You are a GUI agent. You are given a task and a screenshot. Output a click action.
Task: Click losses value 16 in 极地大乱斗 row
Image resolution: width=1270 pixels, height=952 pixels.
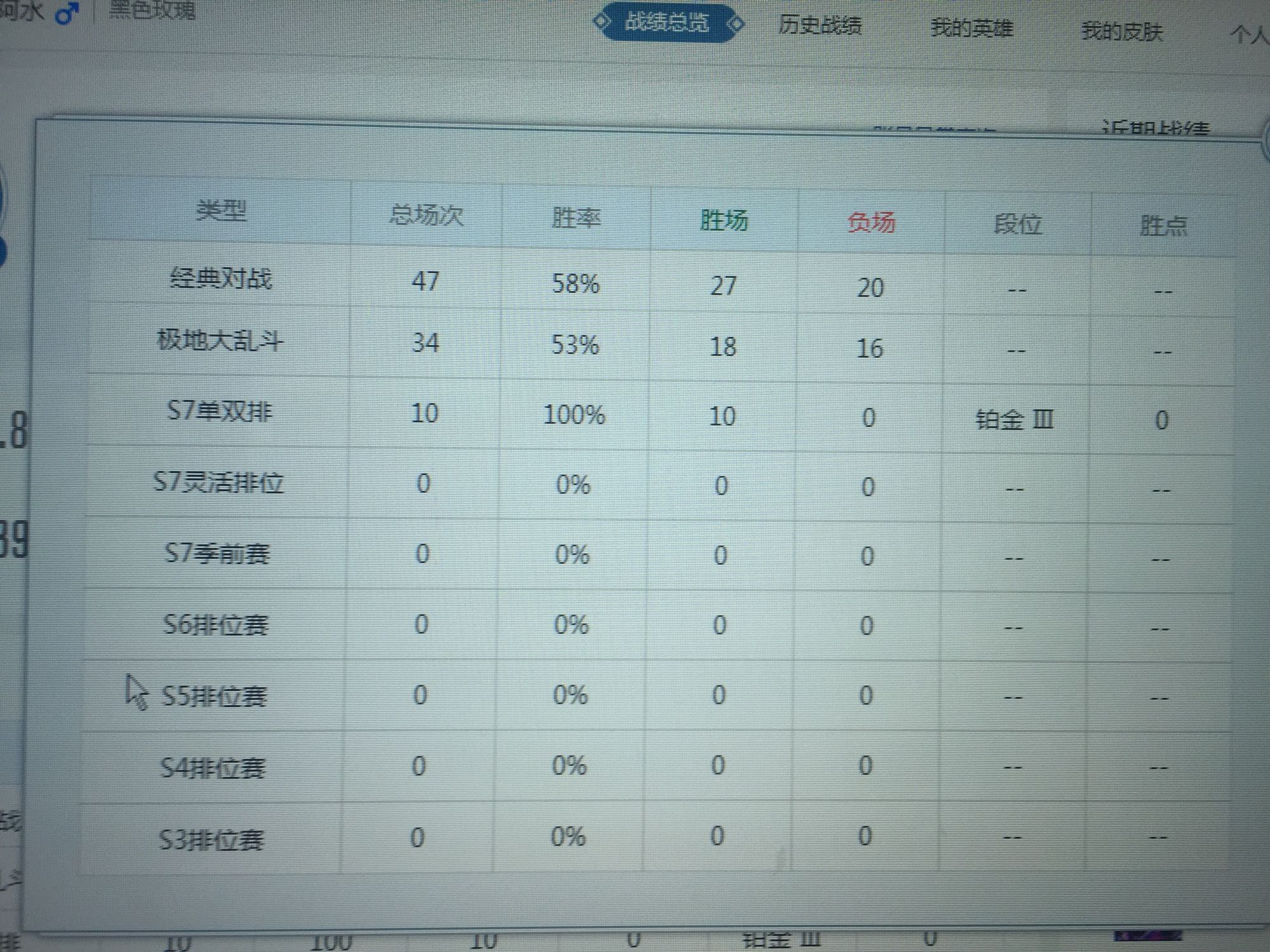click(870, 348)
